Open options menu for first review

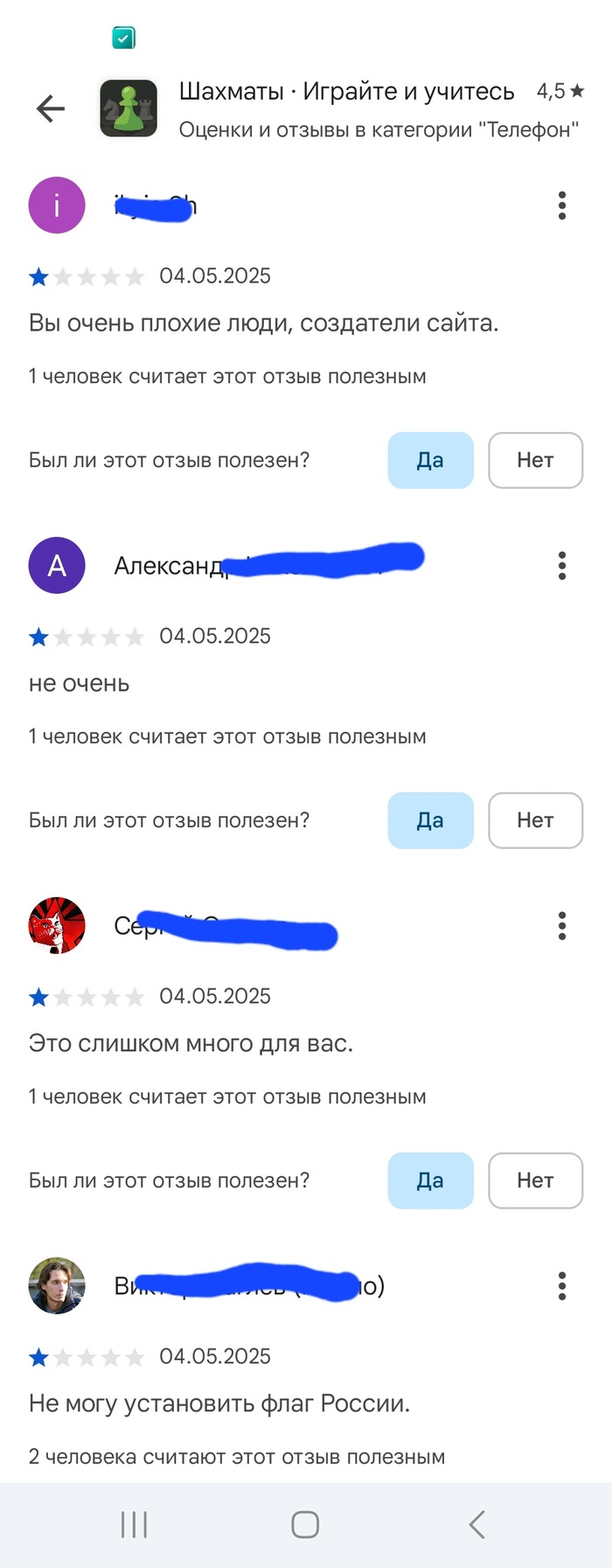coord(562,206)
